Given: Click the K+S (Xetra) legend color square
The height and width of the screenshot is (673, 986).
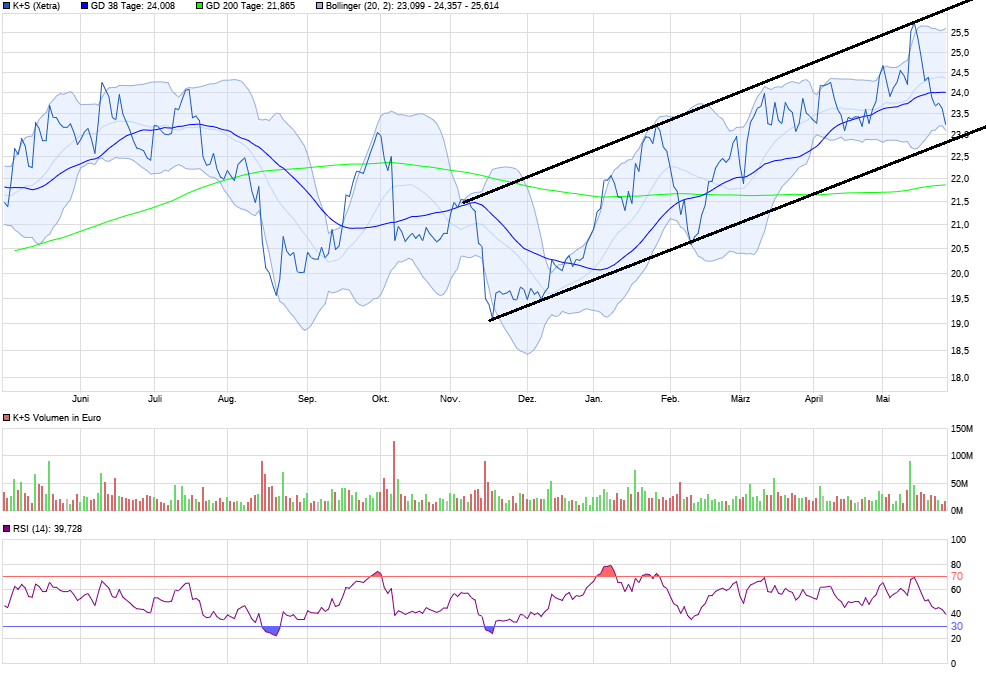Looking at the screenshot, I should [x=6, y=6].
